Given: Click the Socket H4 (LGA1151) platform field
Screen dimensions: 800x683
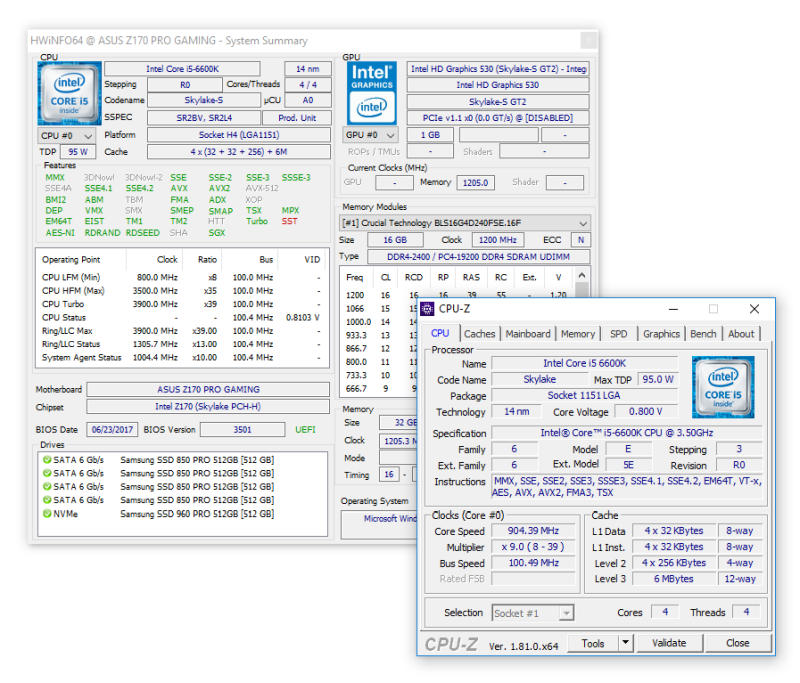Looking at the screenshot, I should [239, 135].
